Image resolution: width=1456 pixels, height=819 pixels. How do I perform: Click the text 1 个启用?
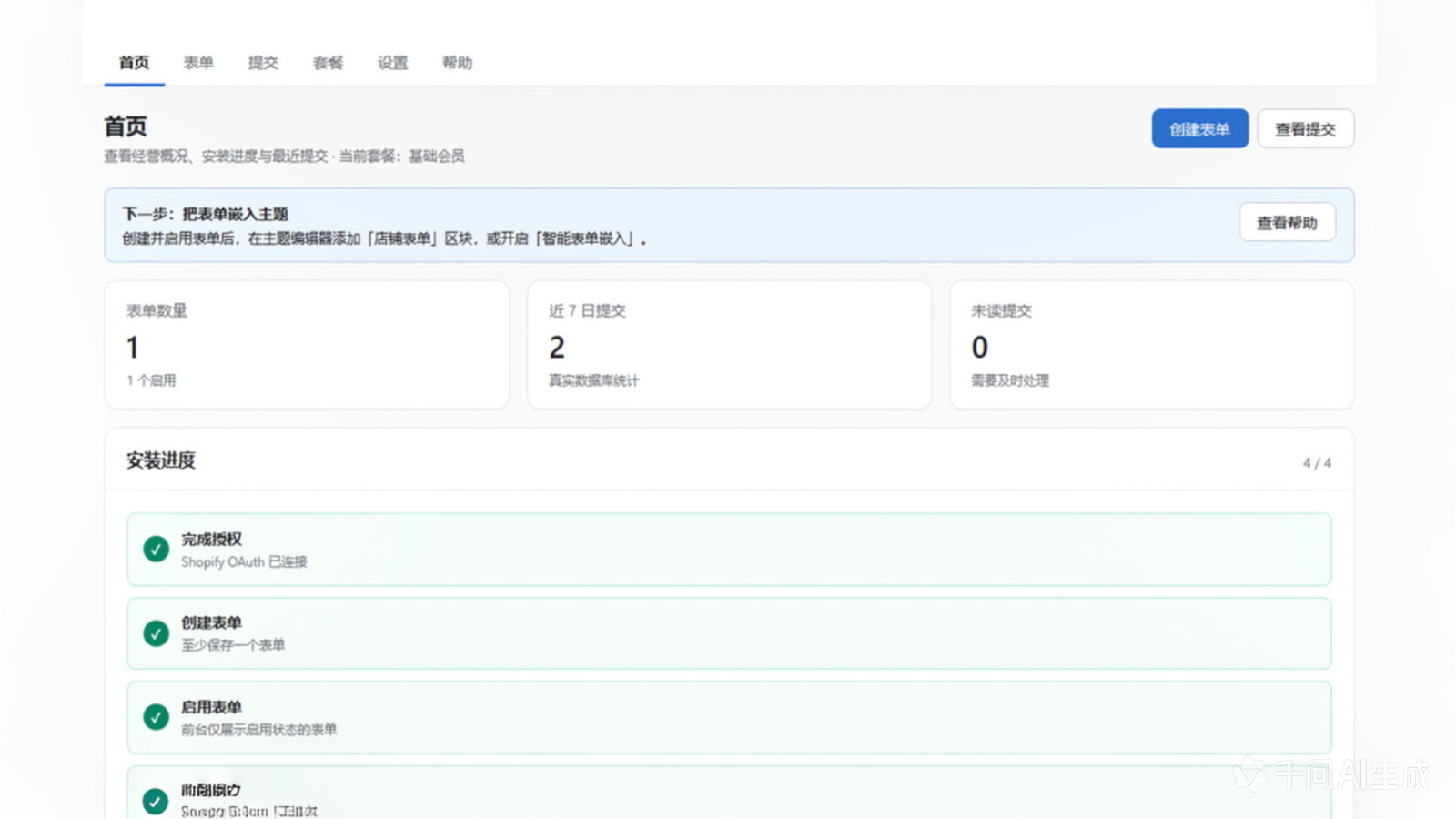(151, 380)
